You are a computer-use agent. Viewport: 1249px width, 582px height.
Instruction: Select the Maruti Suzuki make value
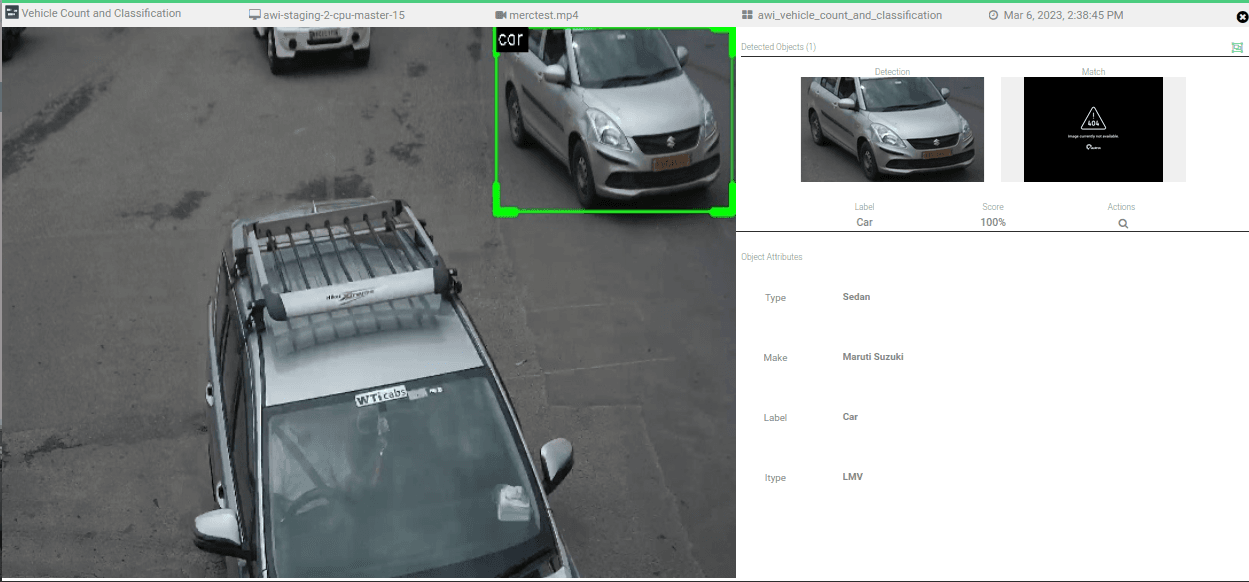click(x=872, y=357)
